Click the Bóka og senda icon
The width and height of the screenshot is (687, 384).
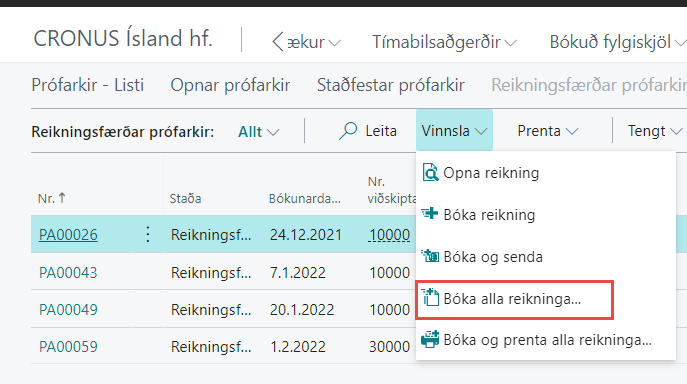pyautogui.click(x=430, y=256)
